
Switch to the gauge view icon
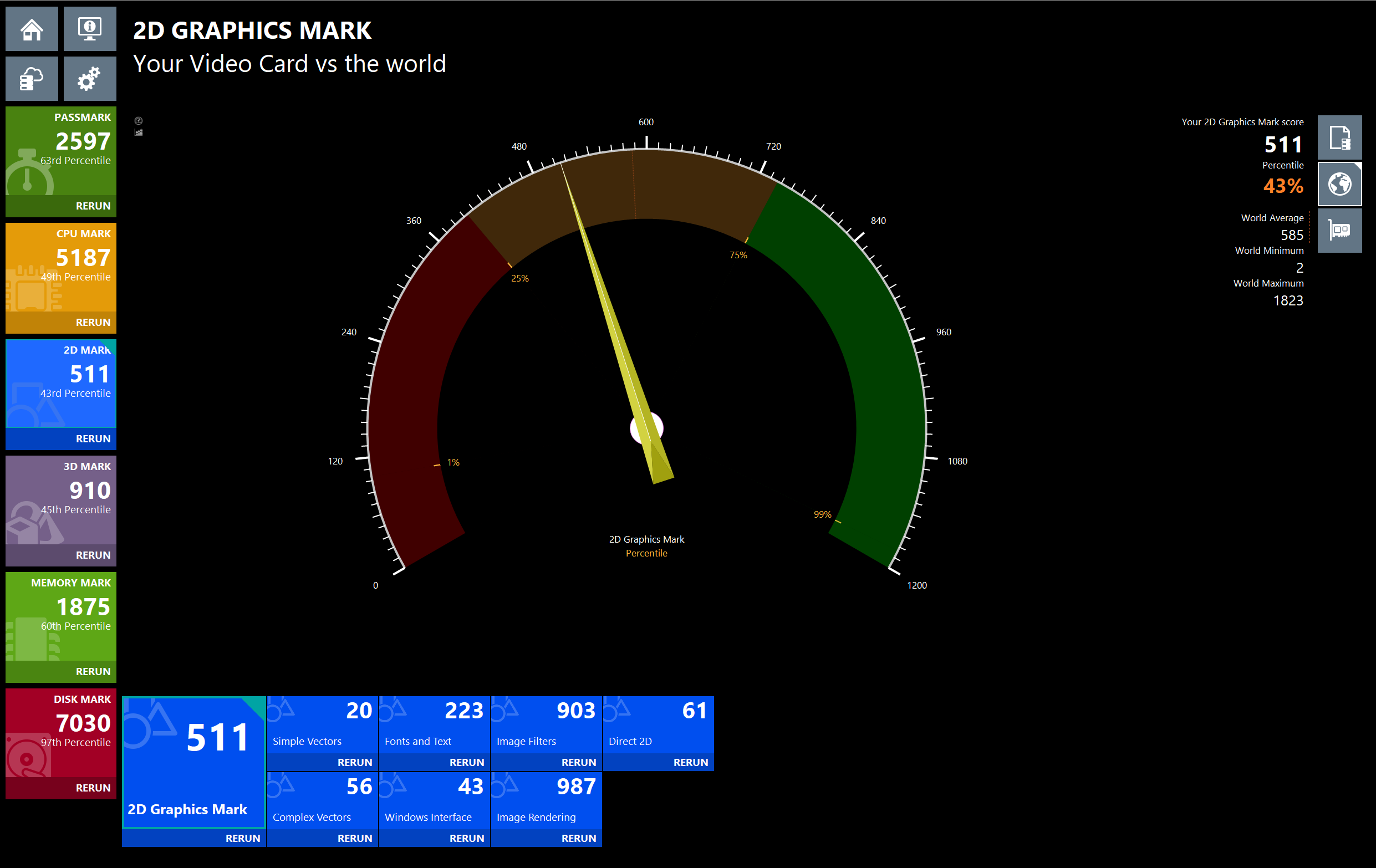point(138,121)
